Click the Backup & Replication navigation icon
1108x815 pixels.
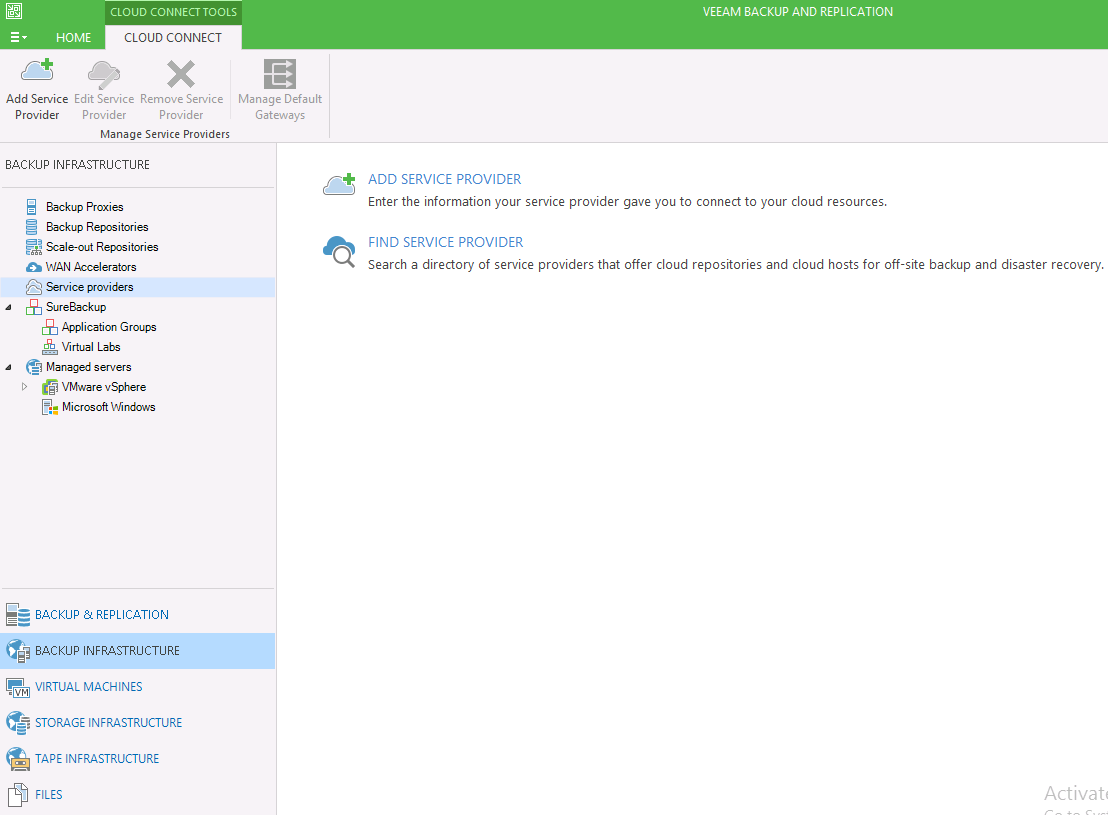(18, 615)
